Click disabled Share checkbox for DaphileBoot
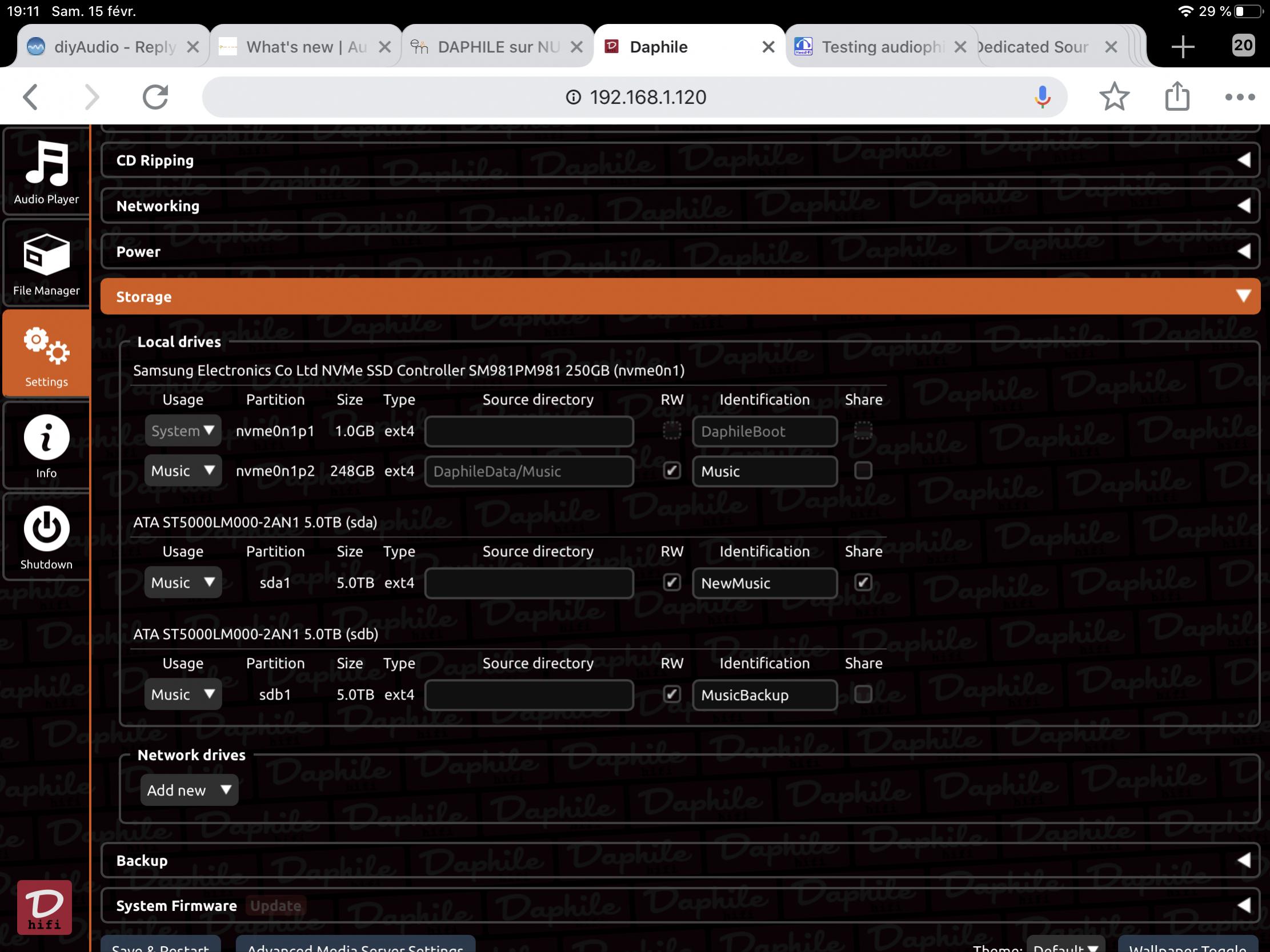This screenshot has width=1270, height=952. (x=863, y=431)
